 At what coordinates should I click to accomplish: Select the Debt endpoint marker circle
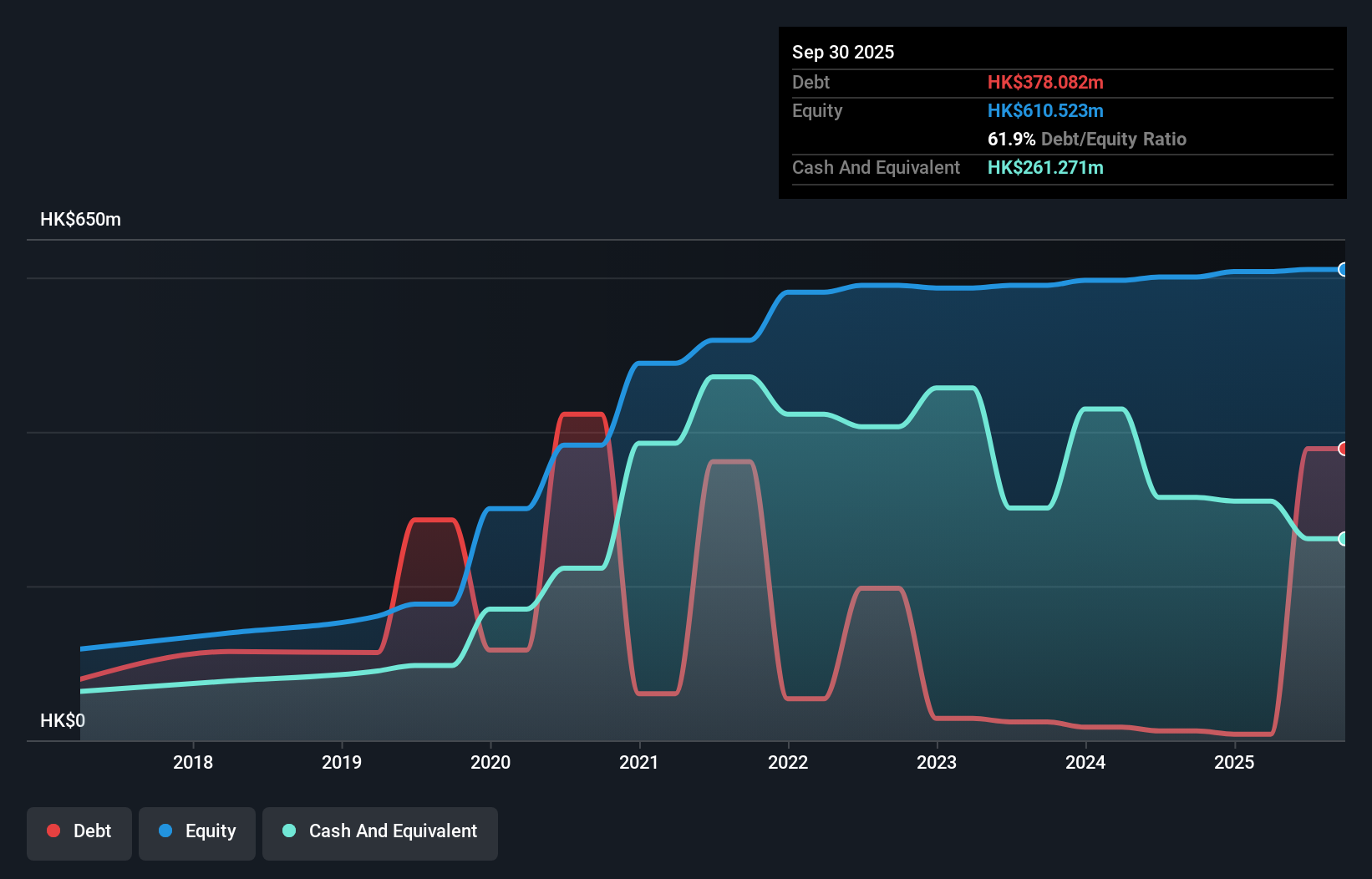1342,449
